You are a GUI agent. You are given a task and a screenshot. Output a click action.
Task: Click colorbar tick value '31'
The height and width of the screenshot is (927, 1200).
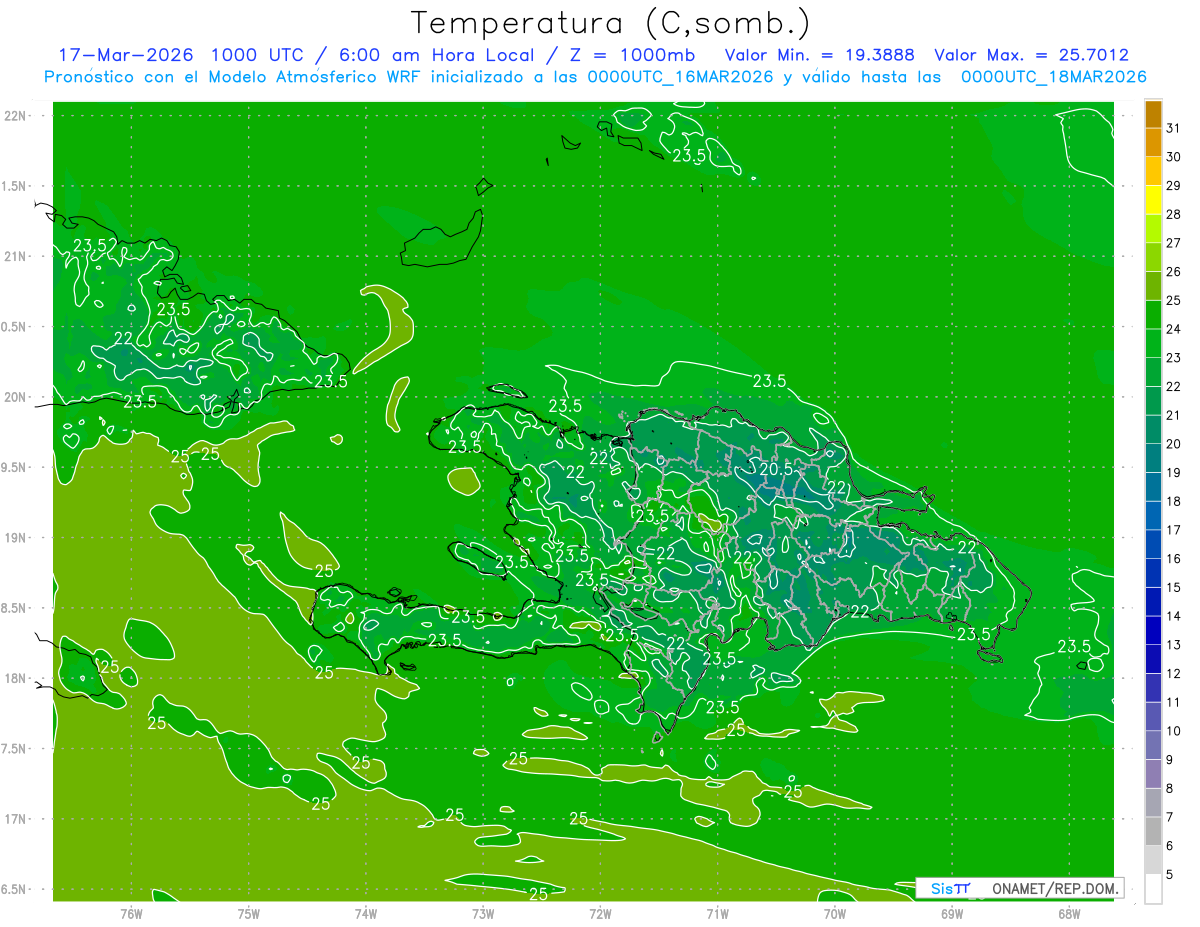click(1173, 128)
